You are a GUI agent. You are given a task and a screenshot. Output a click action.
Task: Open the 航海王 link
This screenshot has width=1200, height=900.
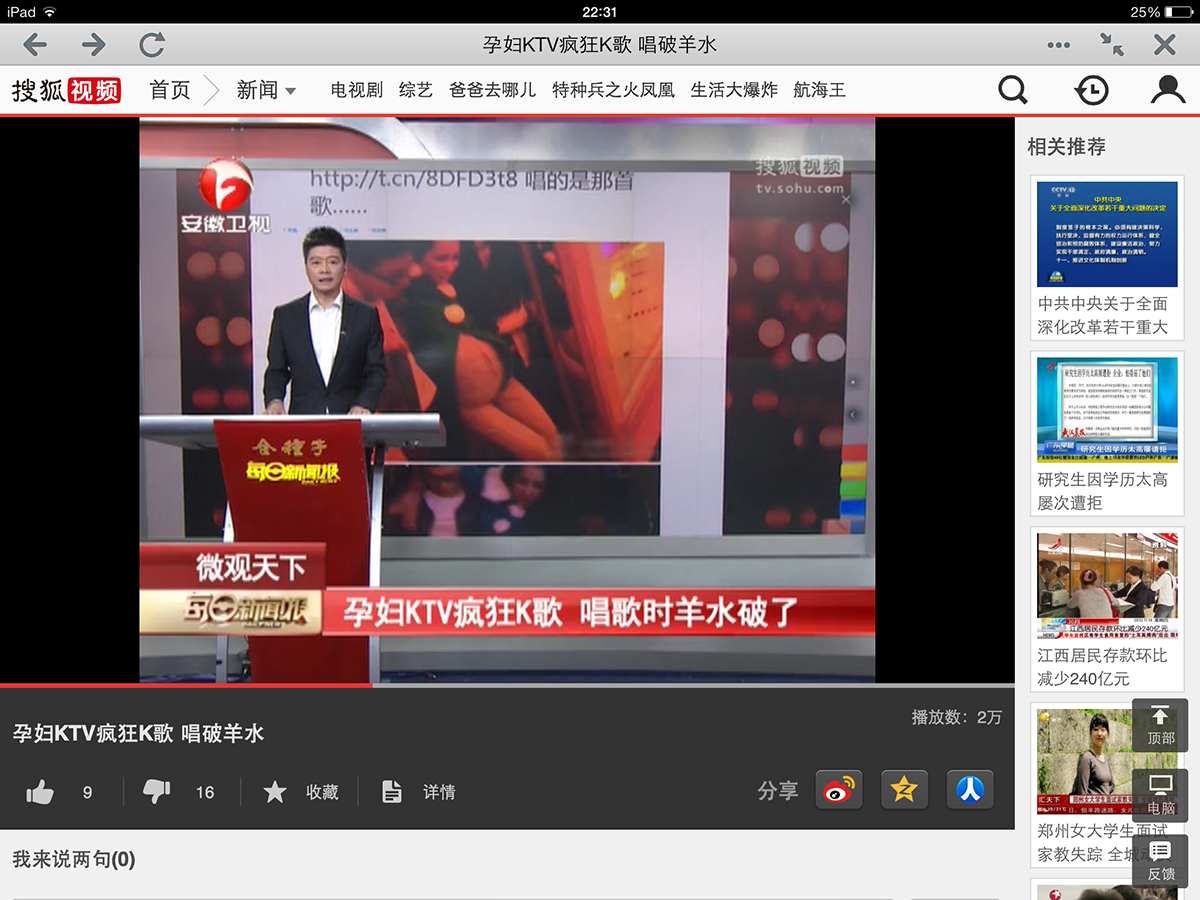click(x=819, y=90)
